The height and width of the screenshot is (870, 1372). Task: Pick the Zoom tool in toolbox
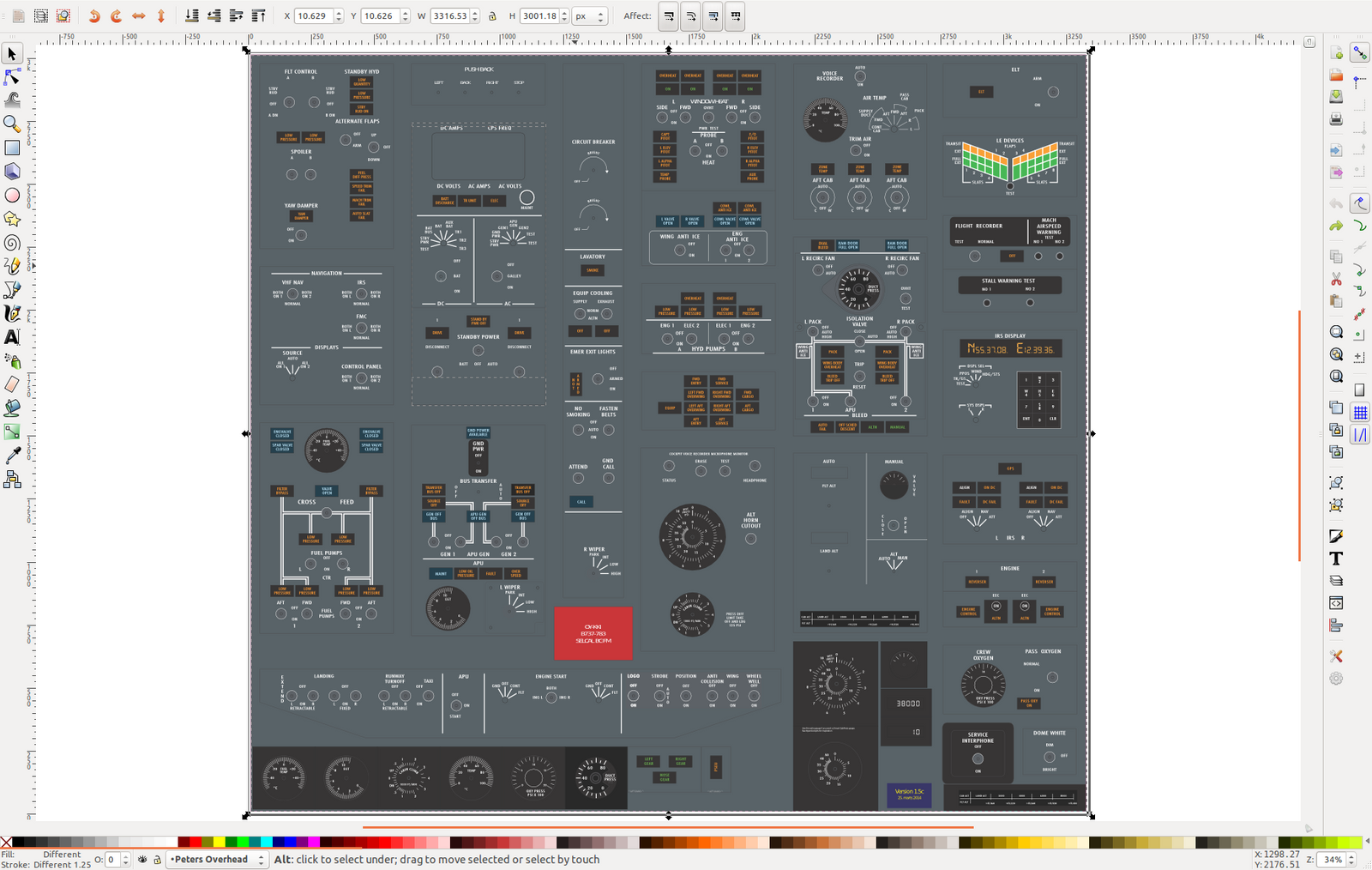pos(12,124)
